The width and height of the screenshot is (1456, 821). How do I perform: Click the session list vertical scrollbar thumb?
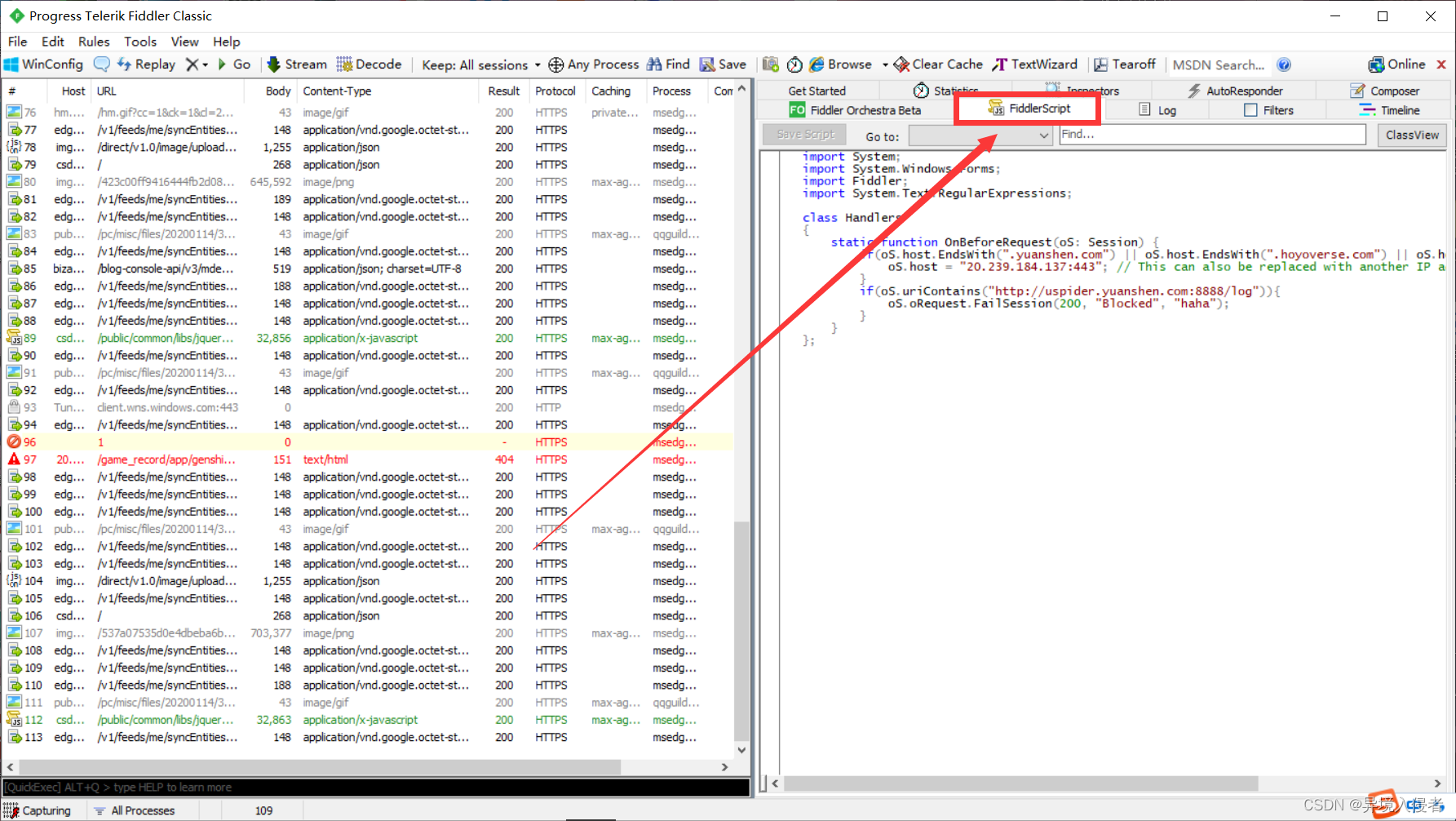[x=741, y=631]
